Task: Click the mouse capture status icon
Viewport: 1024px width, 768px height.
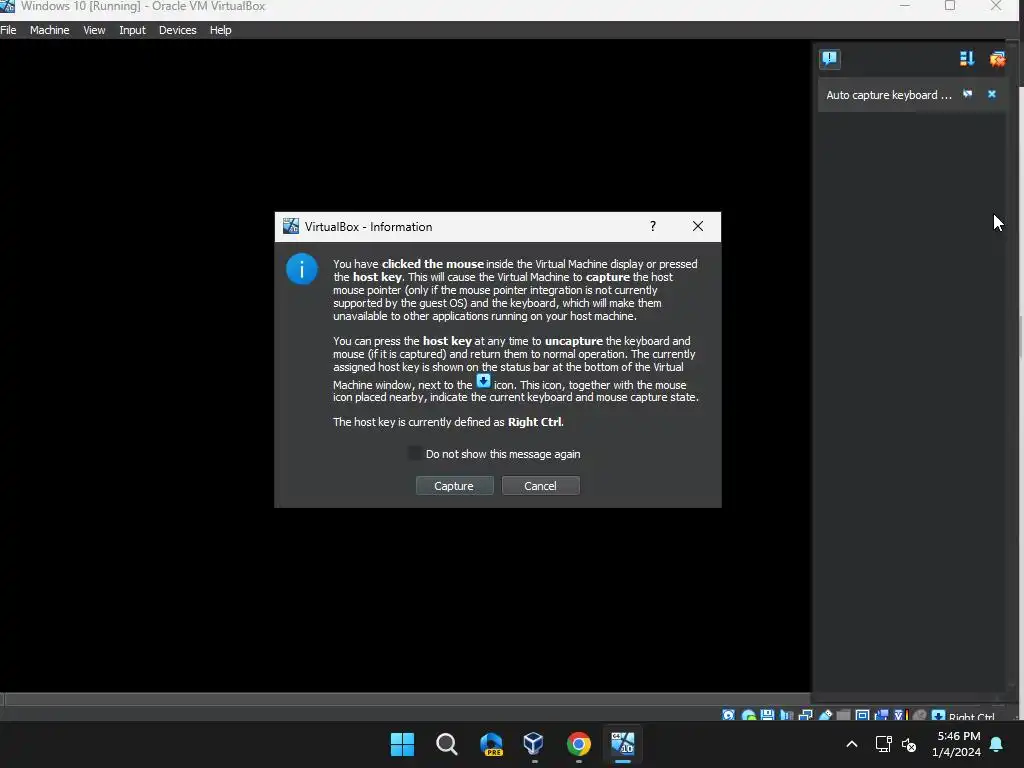Action: tap(920, 715)
